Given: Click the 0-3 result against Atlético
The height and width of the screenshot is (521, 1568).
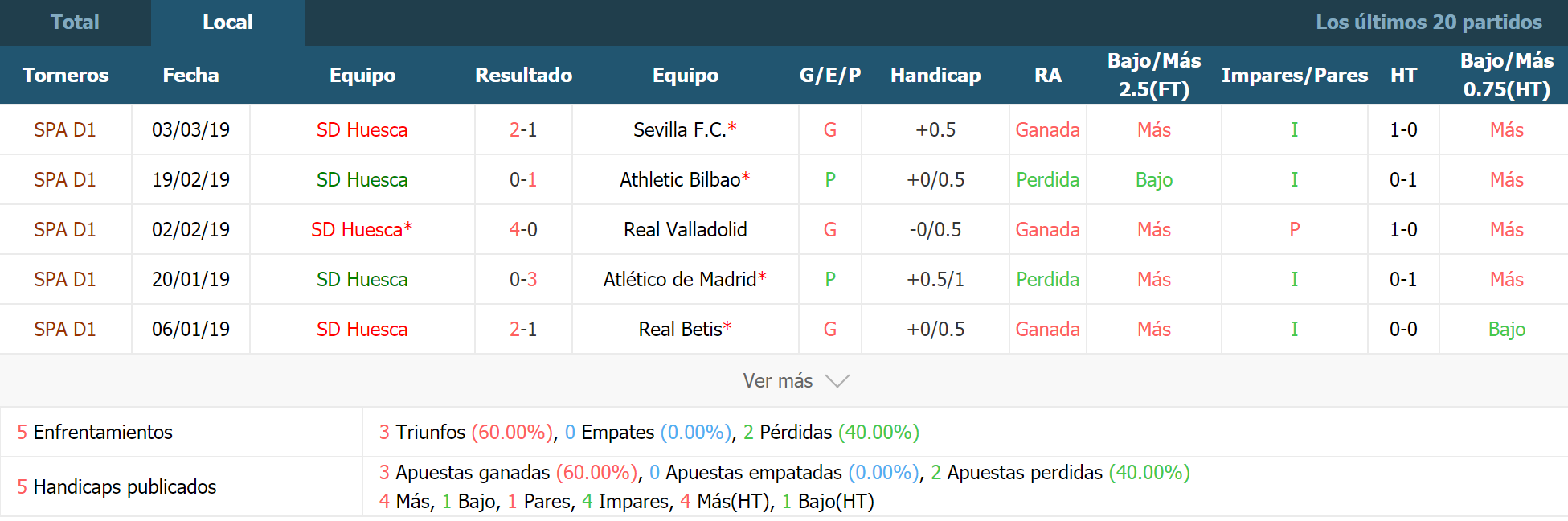Looking at the screenshot, I should click(523, 279).
